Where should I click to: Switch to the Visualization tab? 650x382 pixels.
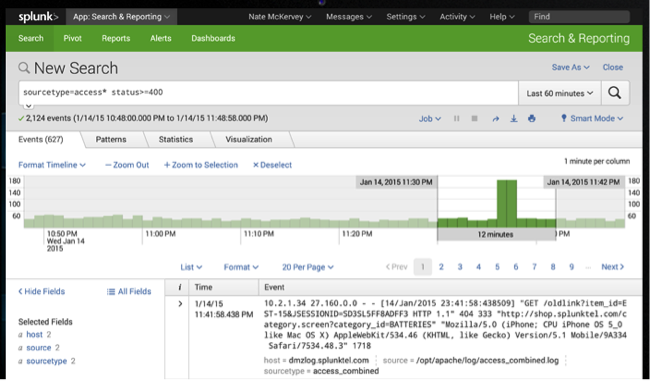pyautogui.click(x=249, y=140)
